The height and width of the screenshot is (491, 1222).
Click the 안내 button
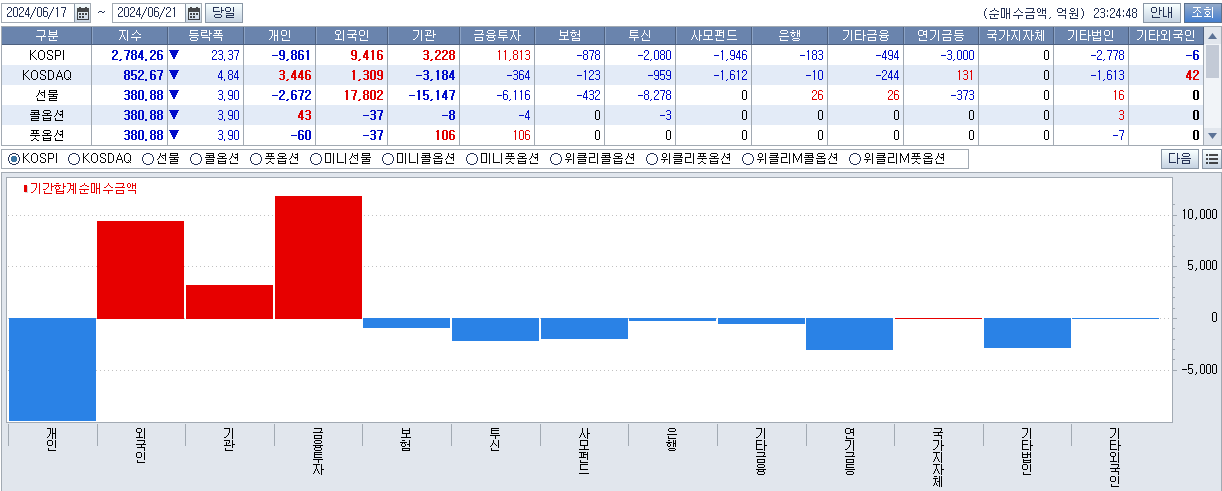[1162, 13]
